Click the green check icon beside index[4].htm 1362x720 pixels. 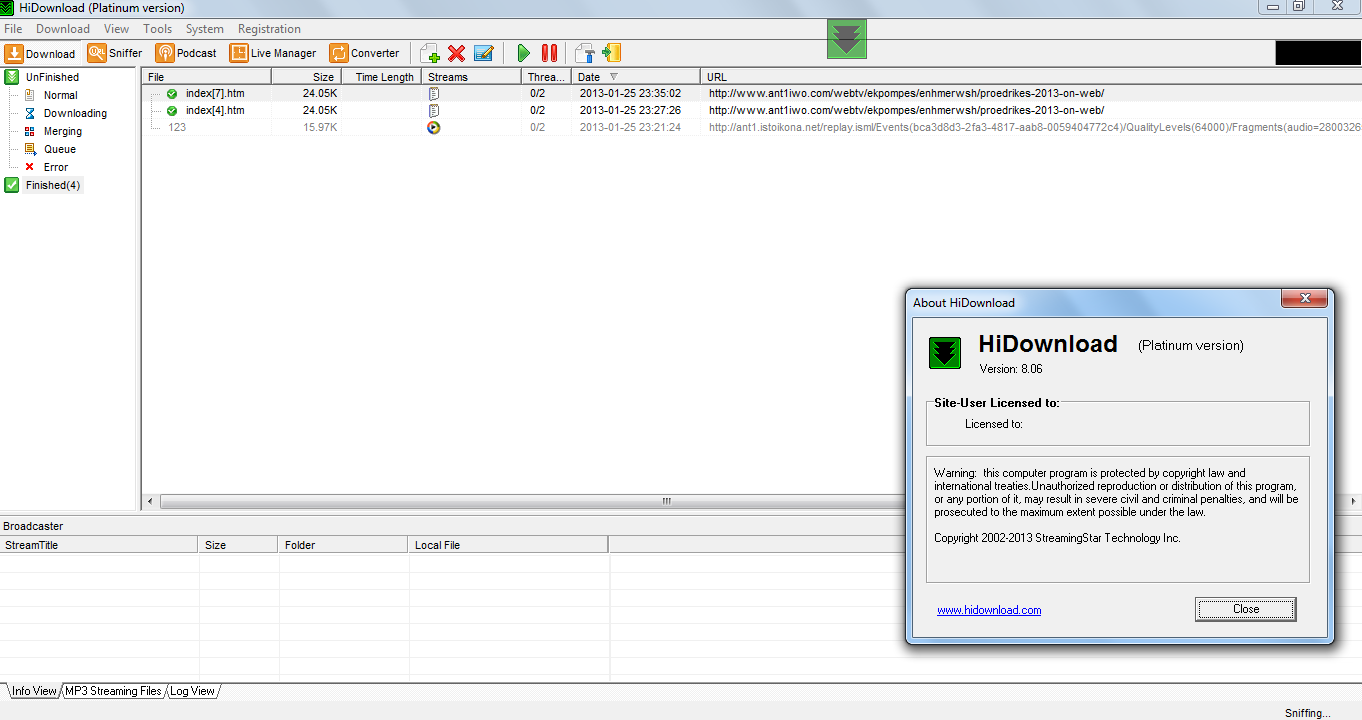pyautogui.click(x=172, y=111)
